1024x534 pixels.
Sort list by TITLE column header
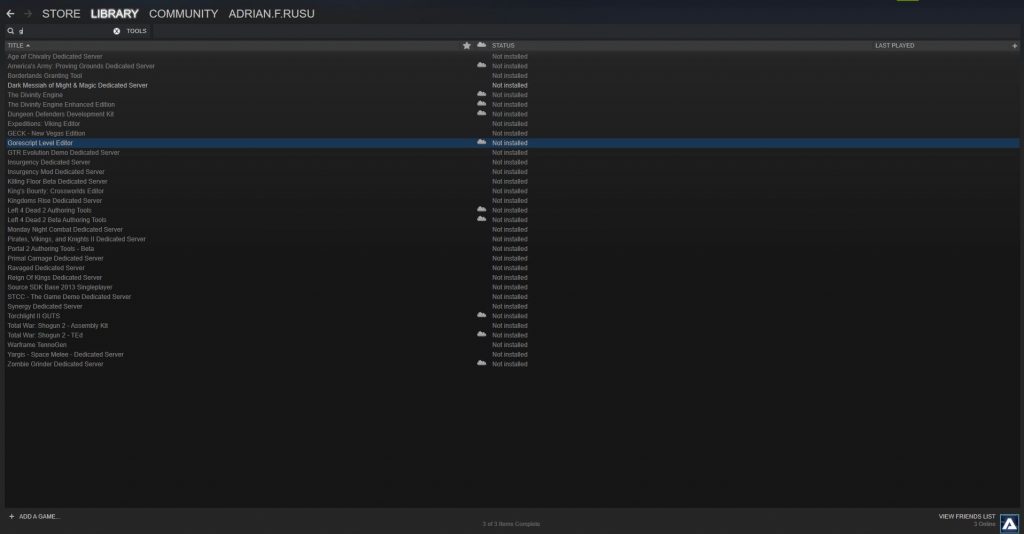pyautogui.click(x=18, y=46)
